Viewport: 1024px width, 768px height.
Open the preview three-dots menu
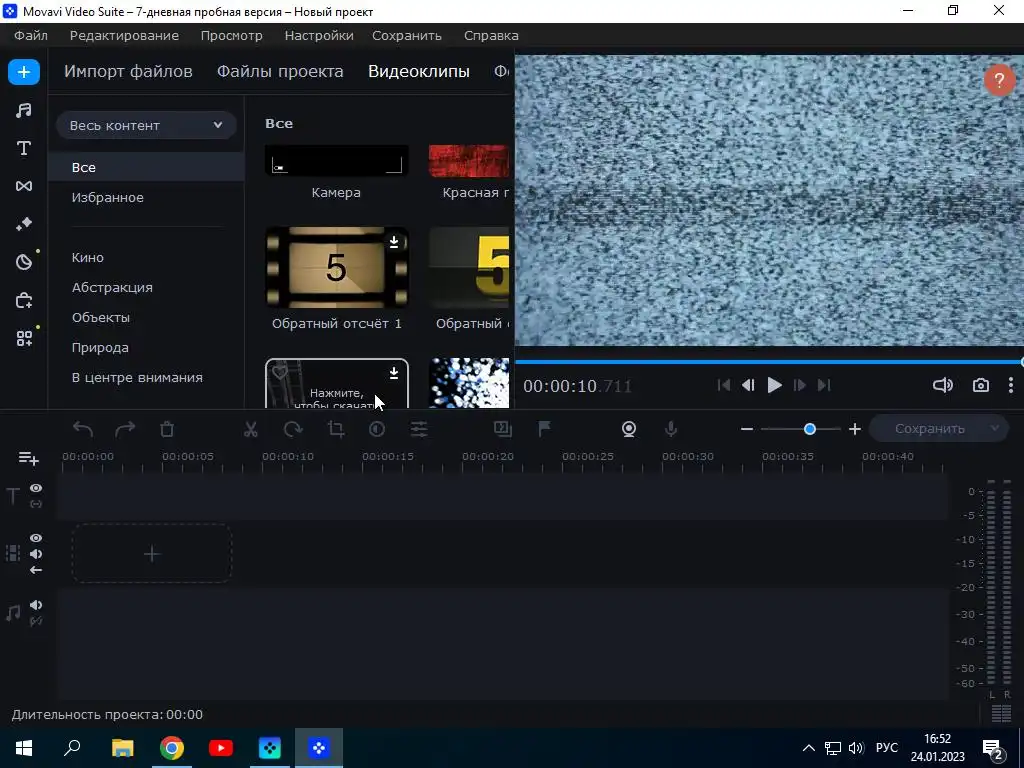1010,385
